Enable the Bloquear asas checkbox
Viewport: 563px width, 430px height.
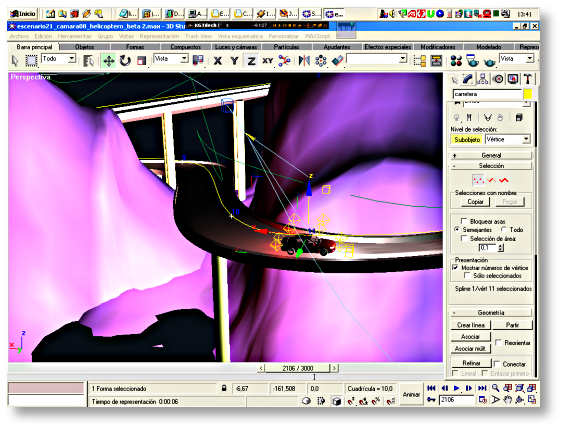pos(464,221)
